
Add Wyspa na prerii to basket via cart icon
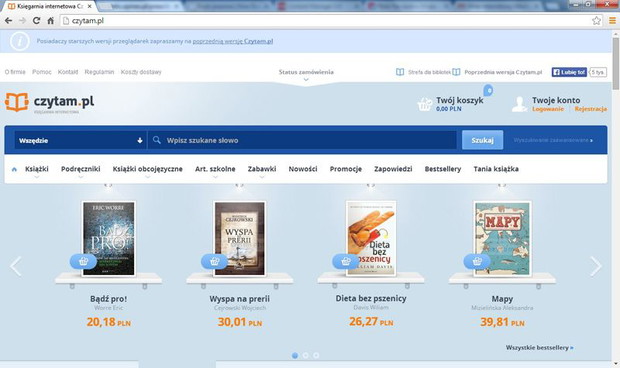(214, 261)
